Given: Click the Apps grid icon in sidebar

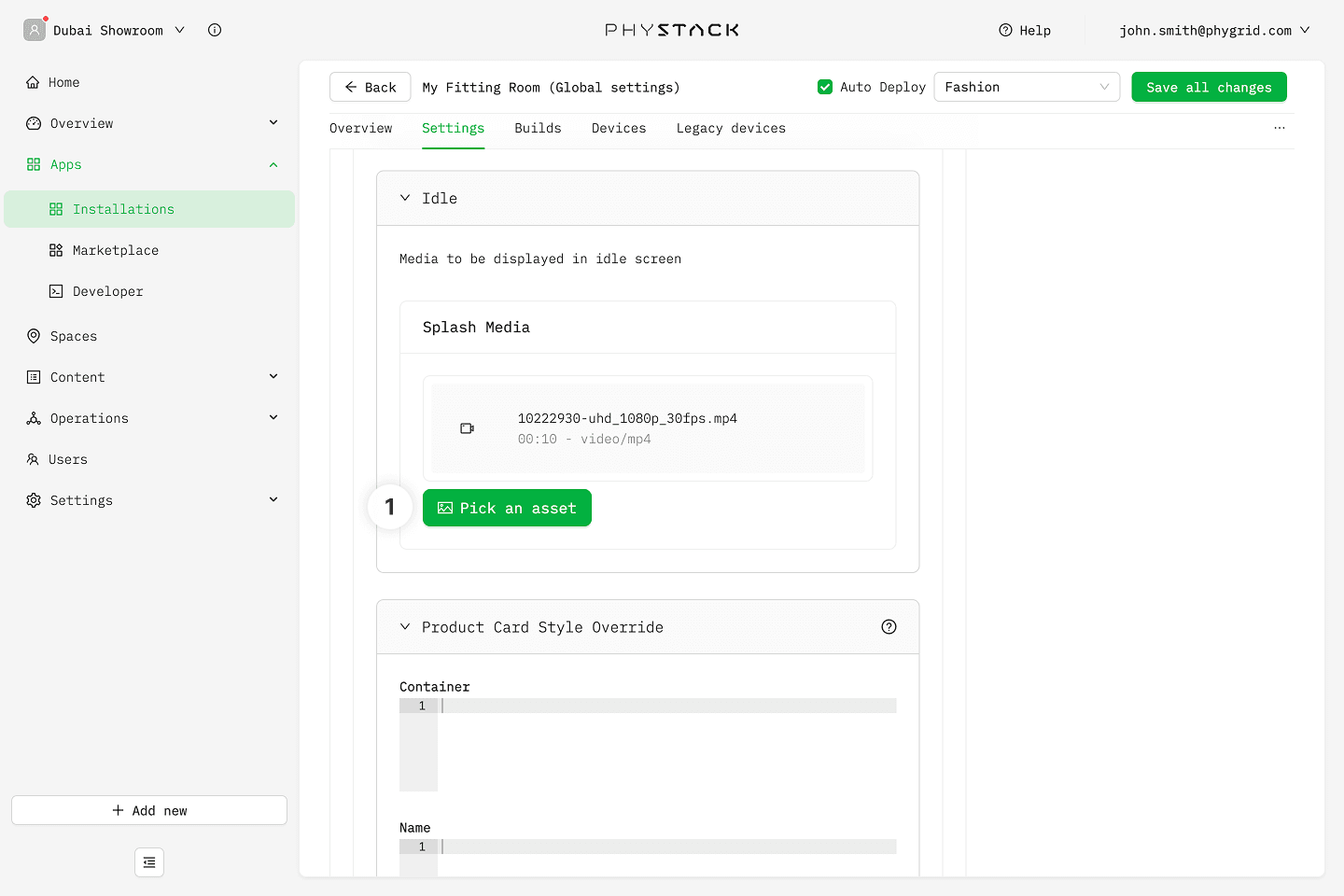Looking at the screenshot, I should pyautogui.click(x=34, y=164).
